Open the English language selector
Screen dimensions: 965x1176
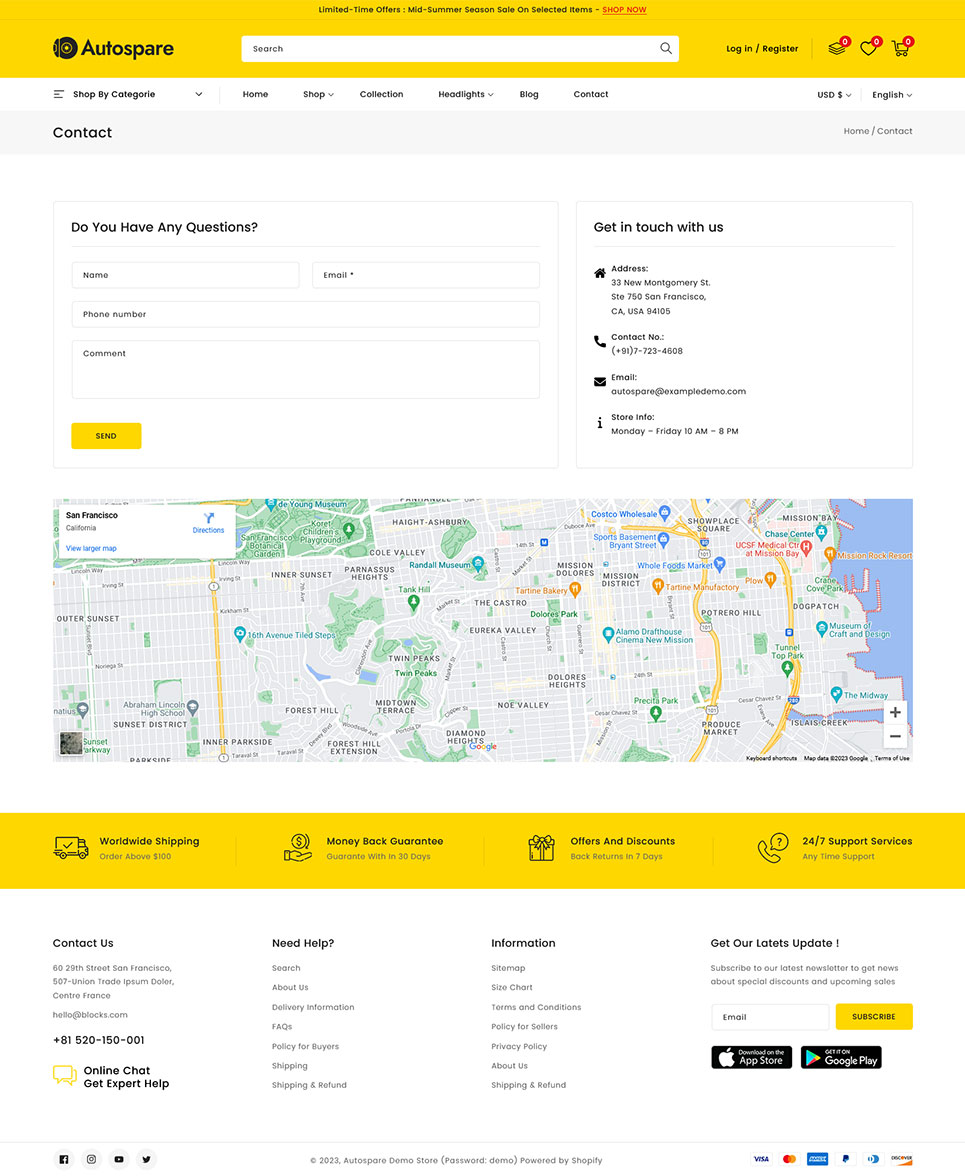click(x=891, y=95)
